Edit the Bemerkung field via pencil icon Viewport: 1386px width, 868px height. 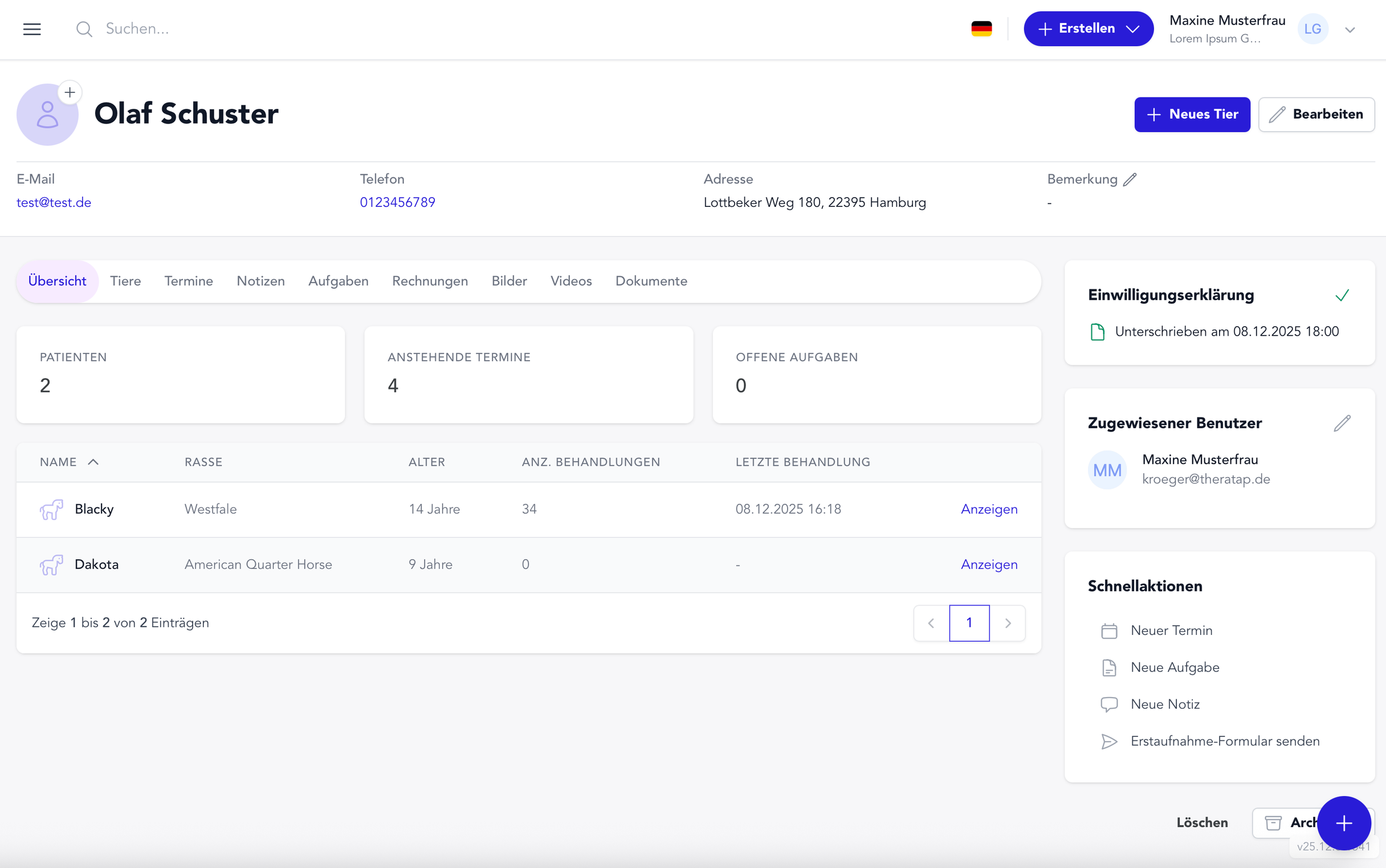tap(1130, 179)
